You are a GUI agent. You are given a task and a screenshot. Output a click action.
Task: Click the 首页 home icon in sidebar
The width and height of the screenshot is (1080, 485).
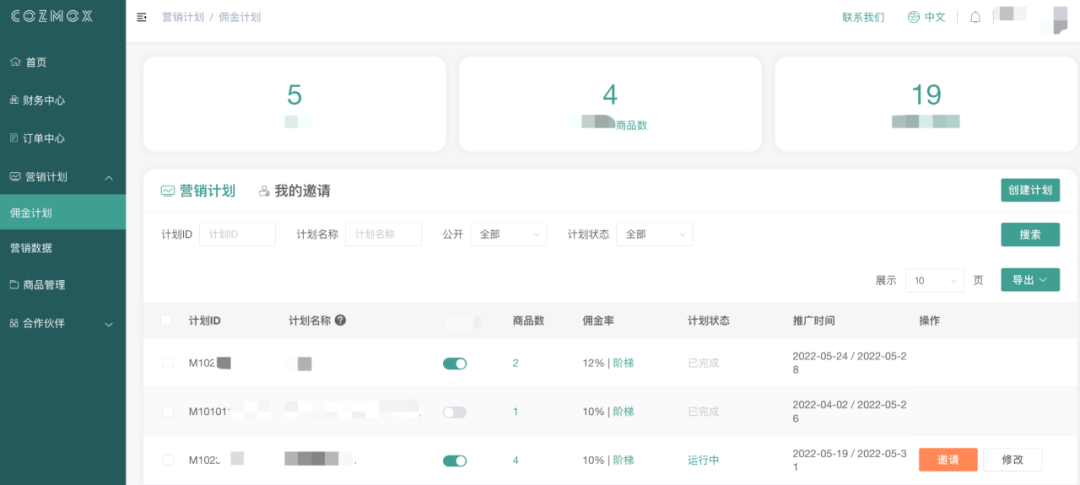pos(15,62)
